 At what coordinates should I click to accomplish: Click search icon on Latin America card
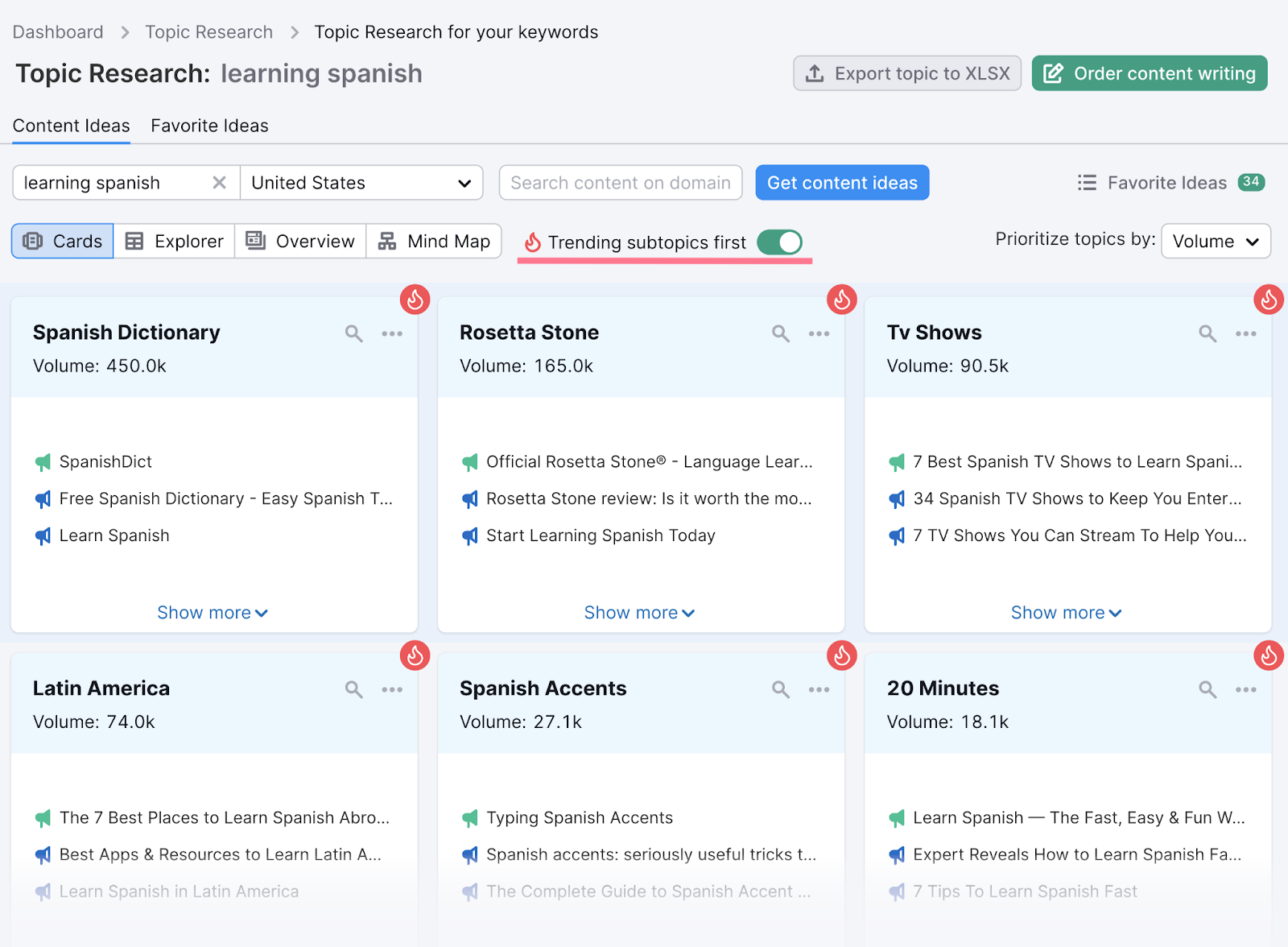(353, 689)
